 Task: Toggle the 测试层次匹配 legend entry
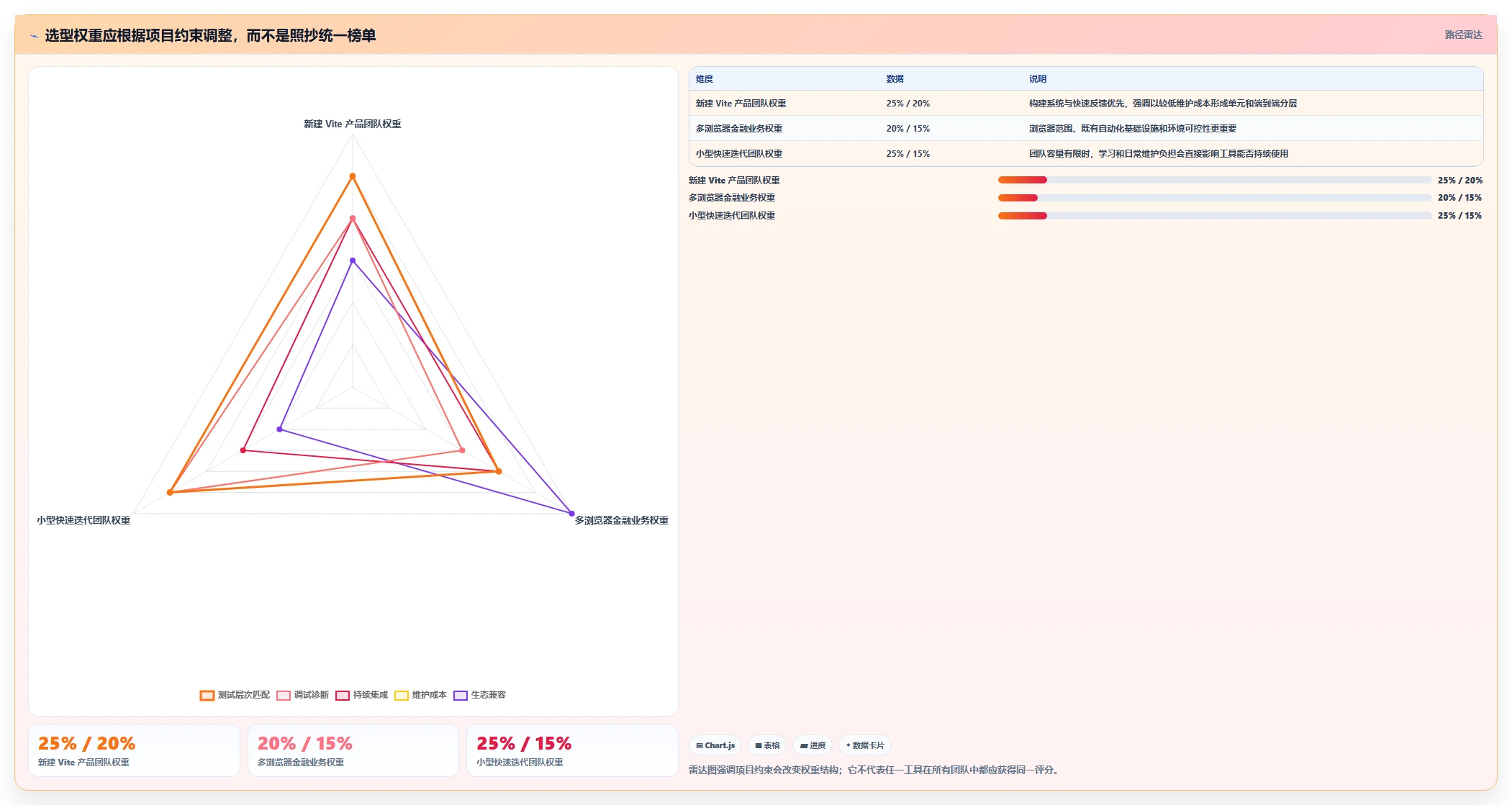235,695
